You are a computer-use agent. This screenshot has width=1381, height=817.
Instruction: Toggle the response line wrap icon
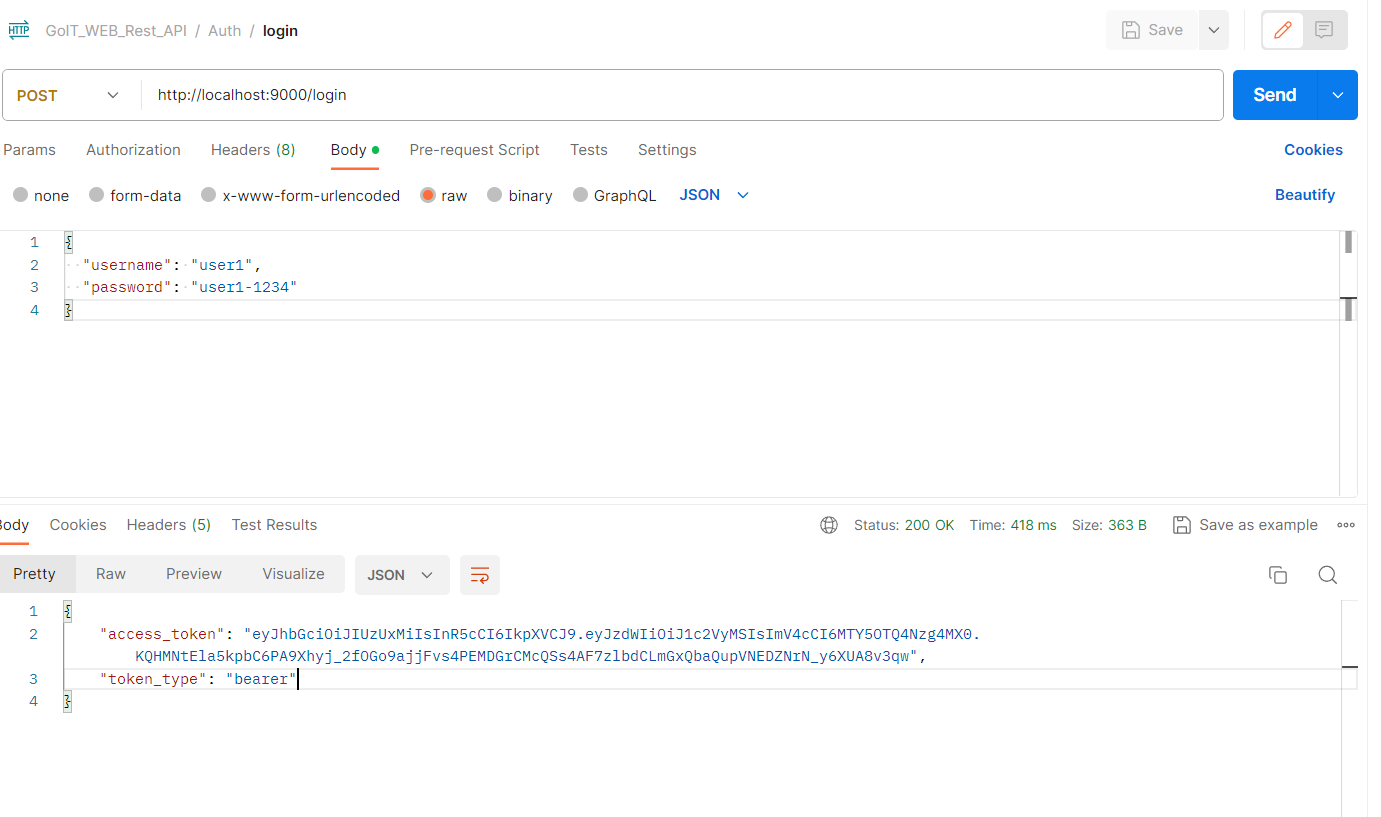pyautogui.click(x=480, y=575)
